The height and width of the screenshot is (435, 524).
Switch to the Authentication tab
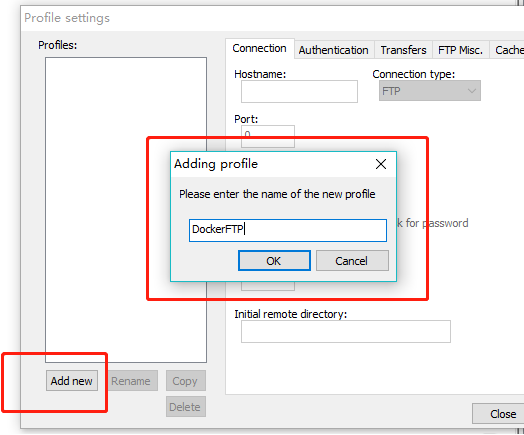334,50
